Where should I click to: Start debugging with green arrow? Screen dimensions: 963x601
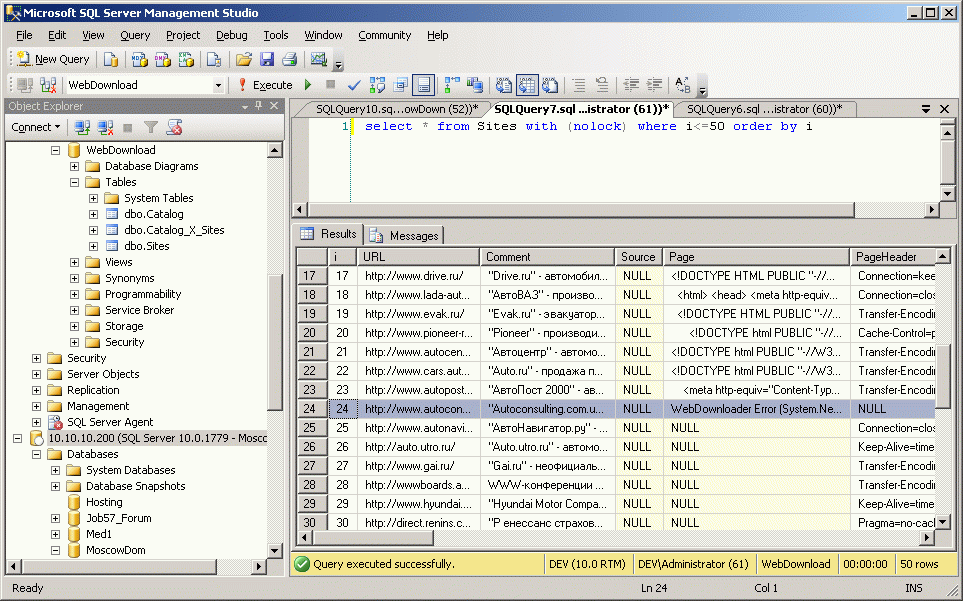pos(308,85)
